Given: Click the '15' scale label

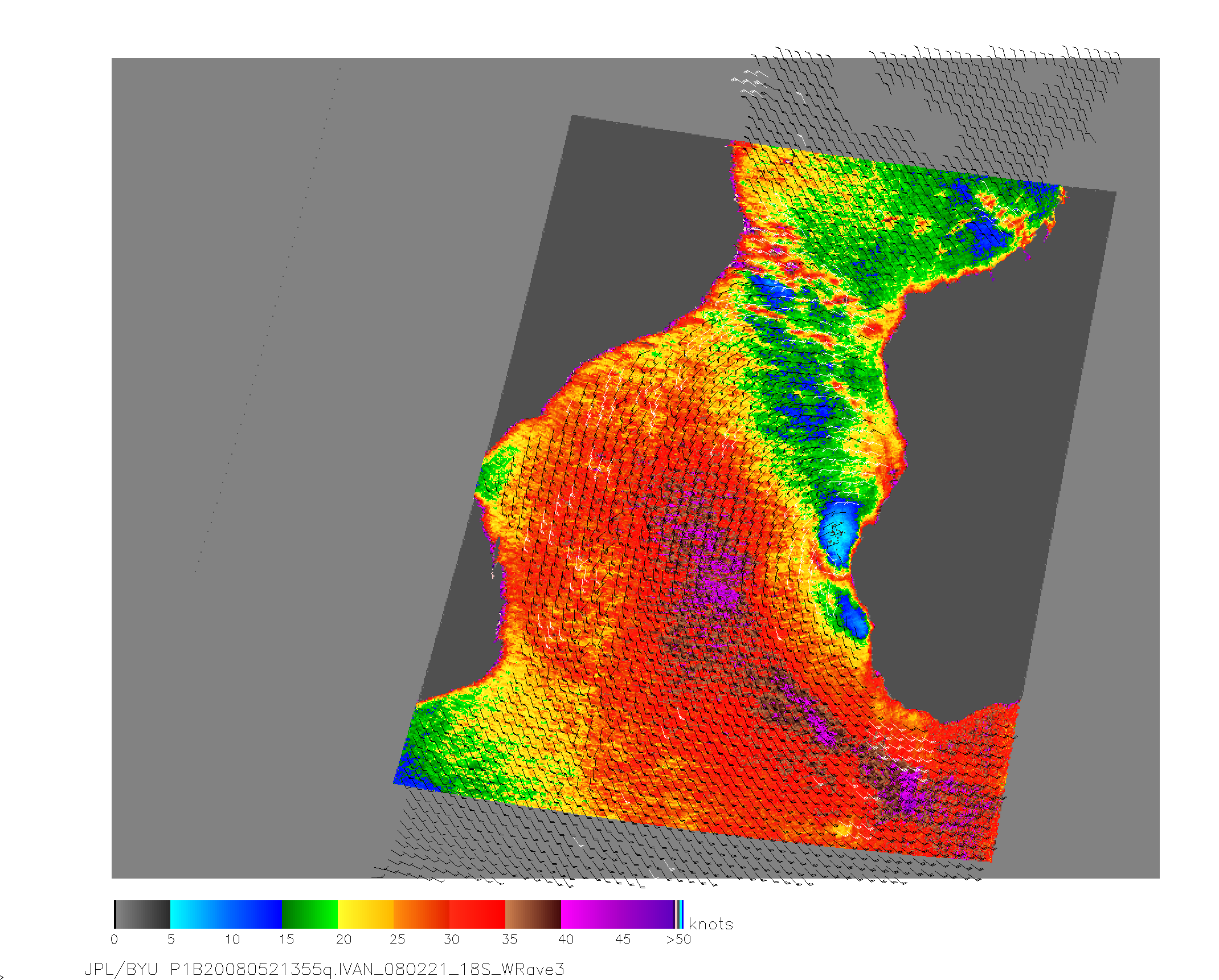Looking at the screenshot, I should point(287,940).
